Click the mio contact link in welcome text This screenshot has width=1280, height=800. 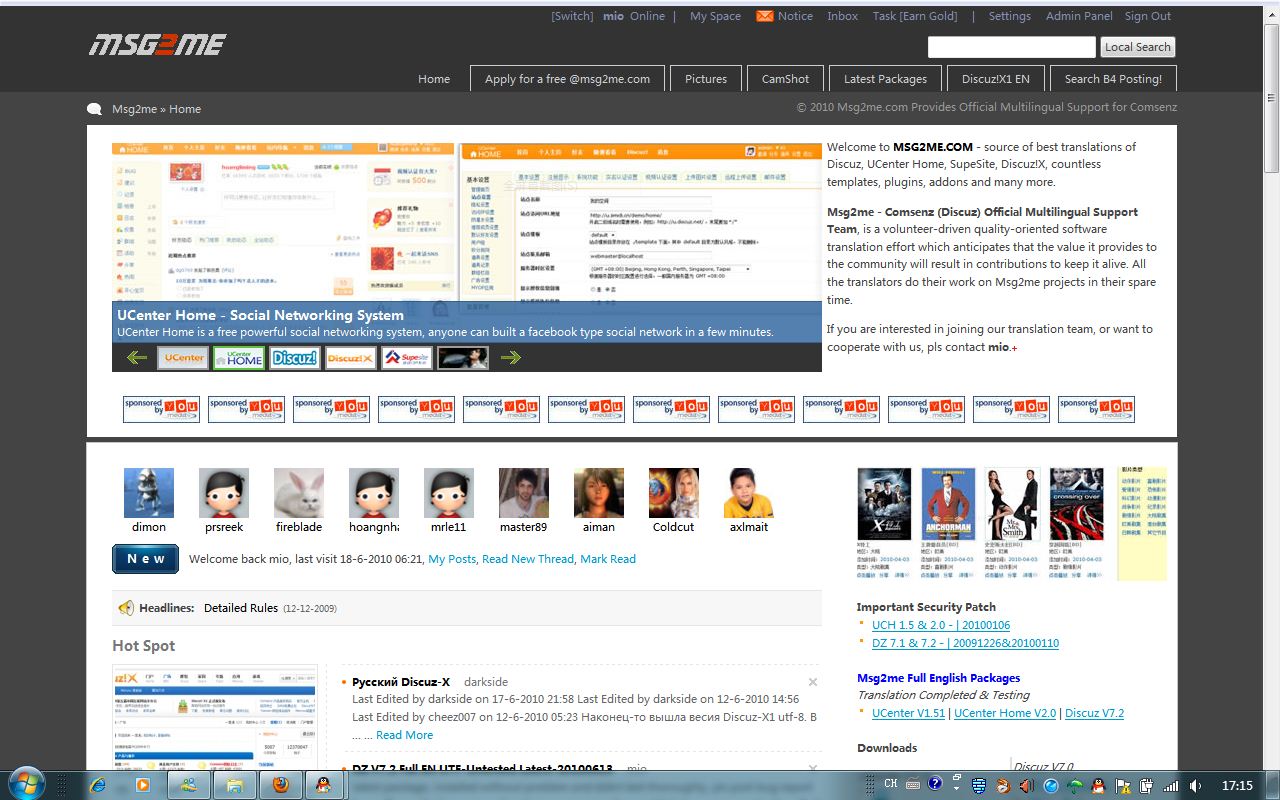(x=1000, y=347)
